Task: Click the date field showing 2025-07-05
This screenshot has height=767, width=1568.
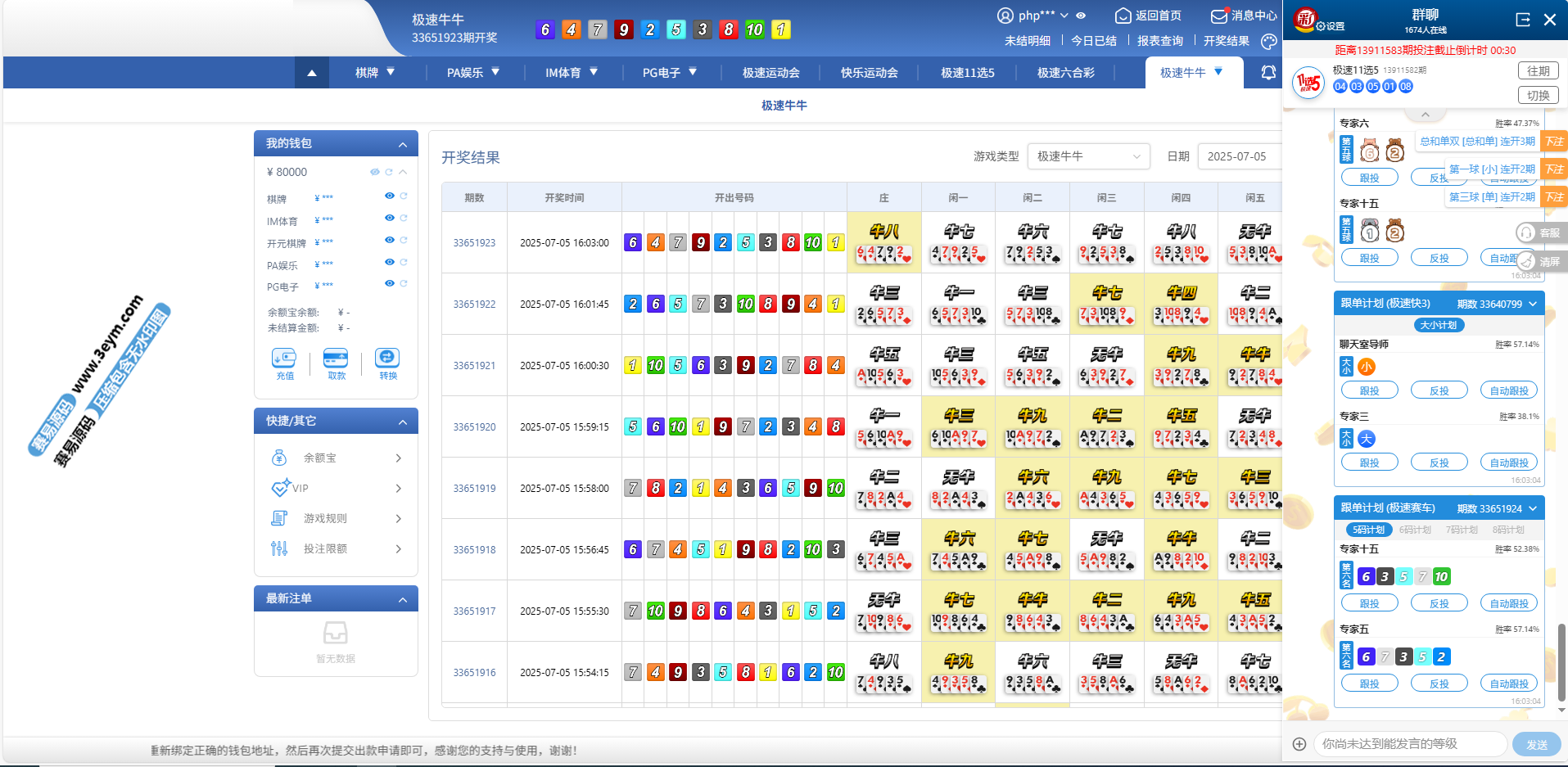Action: point(1238,156)
